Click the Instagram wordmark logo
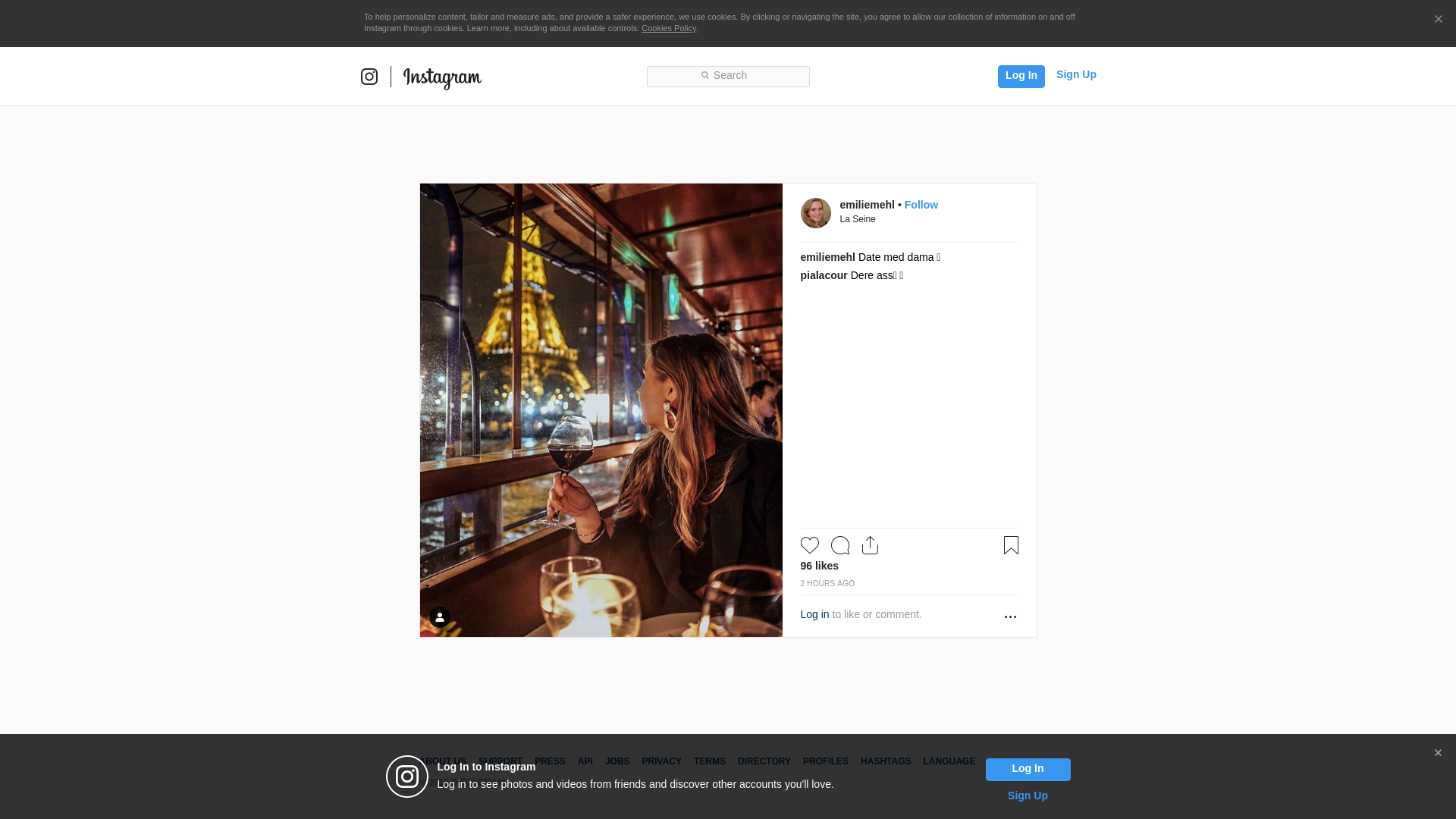The image size is (1456, 819). [442, 77]
